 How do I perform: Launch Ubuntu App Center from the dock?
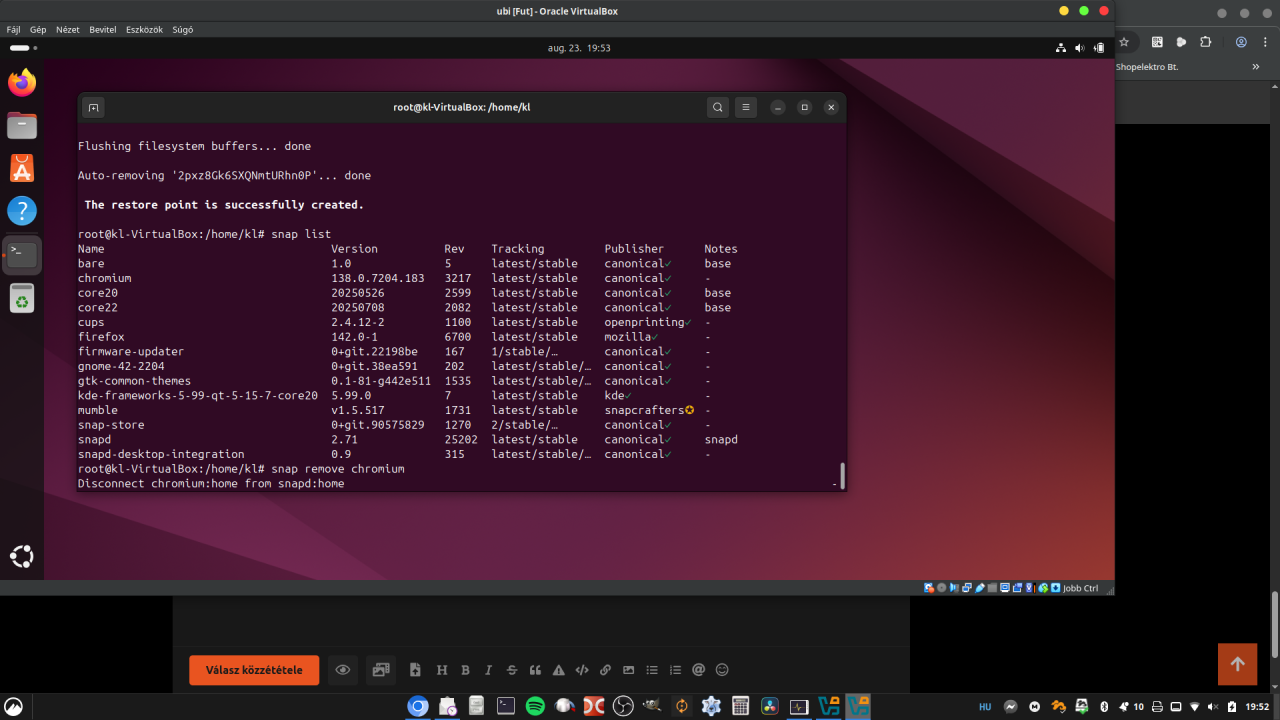(22, 168)
